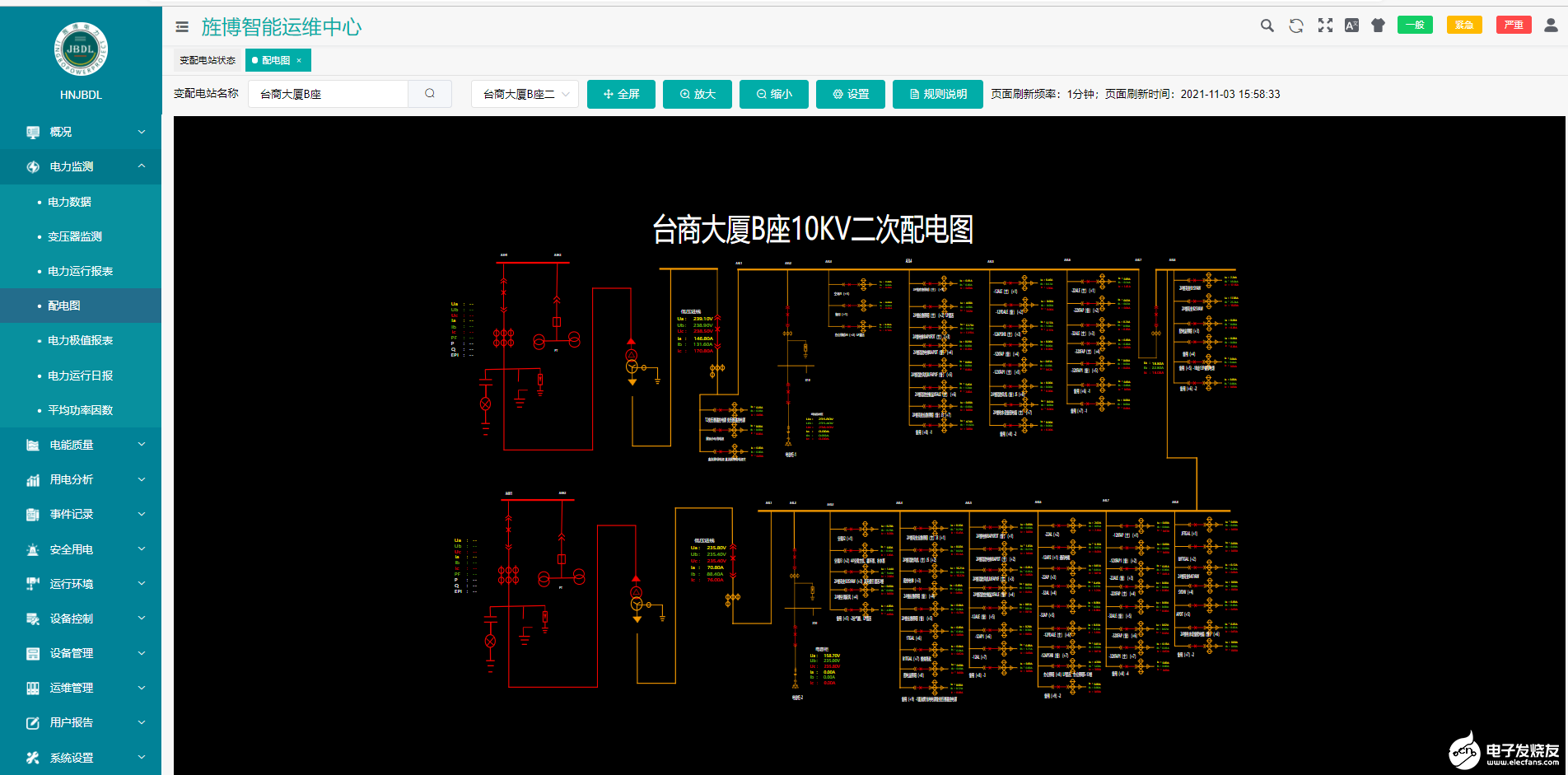Viewport: 1568px width, 775px height.
Task: Collapse the sidebar with the hamburger icon
Action: 181,26
